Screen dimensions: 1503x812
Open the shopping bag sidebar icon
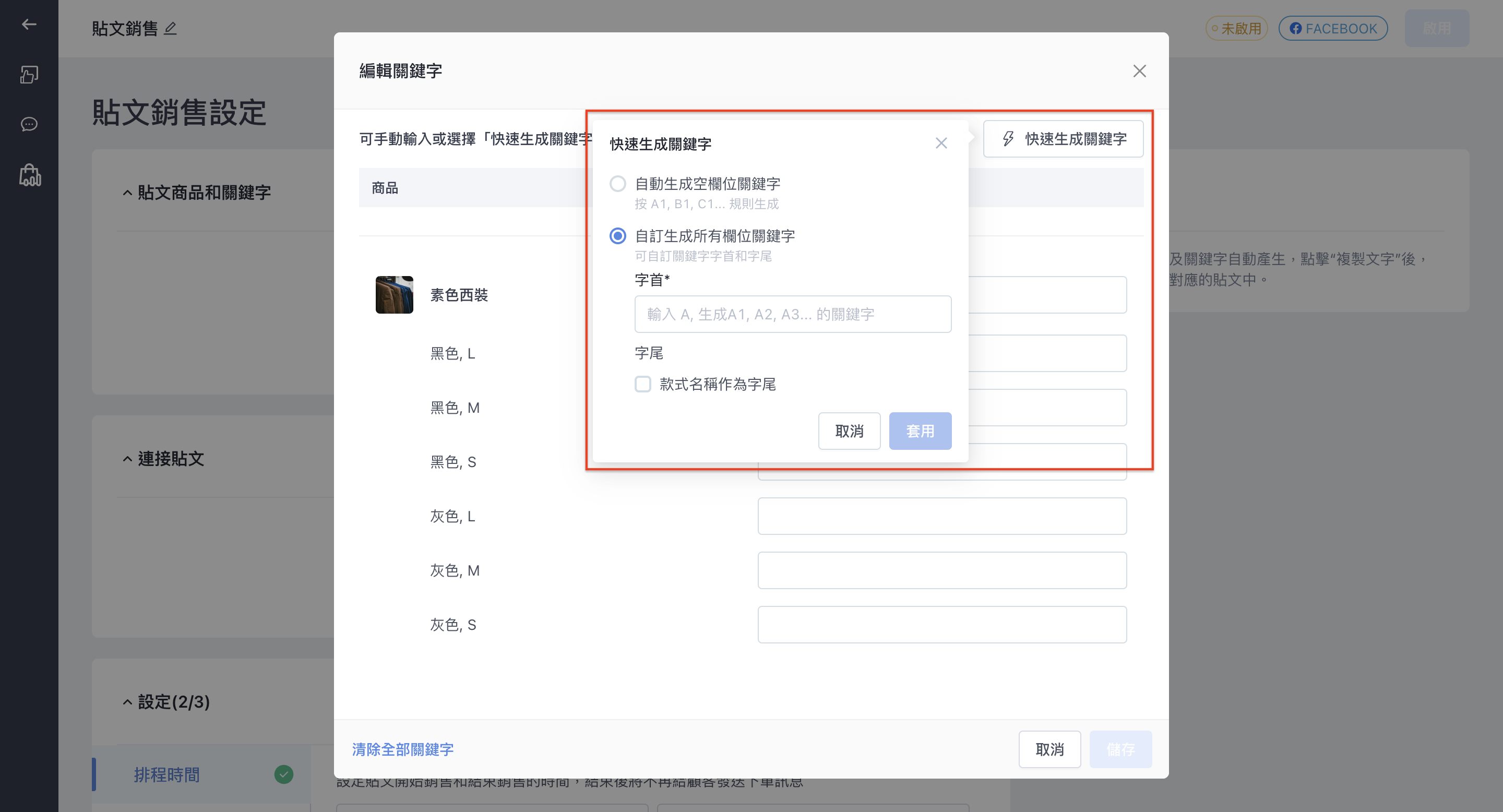click(x=30, y=174)
